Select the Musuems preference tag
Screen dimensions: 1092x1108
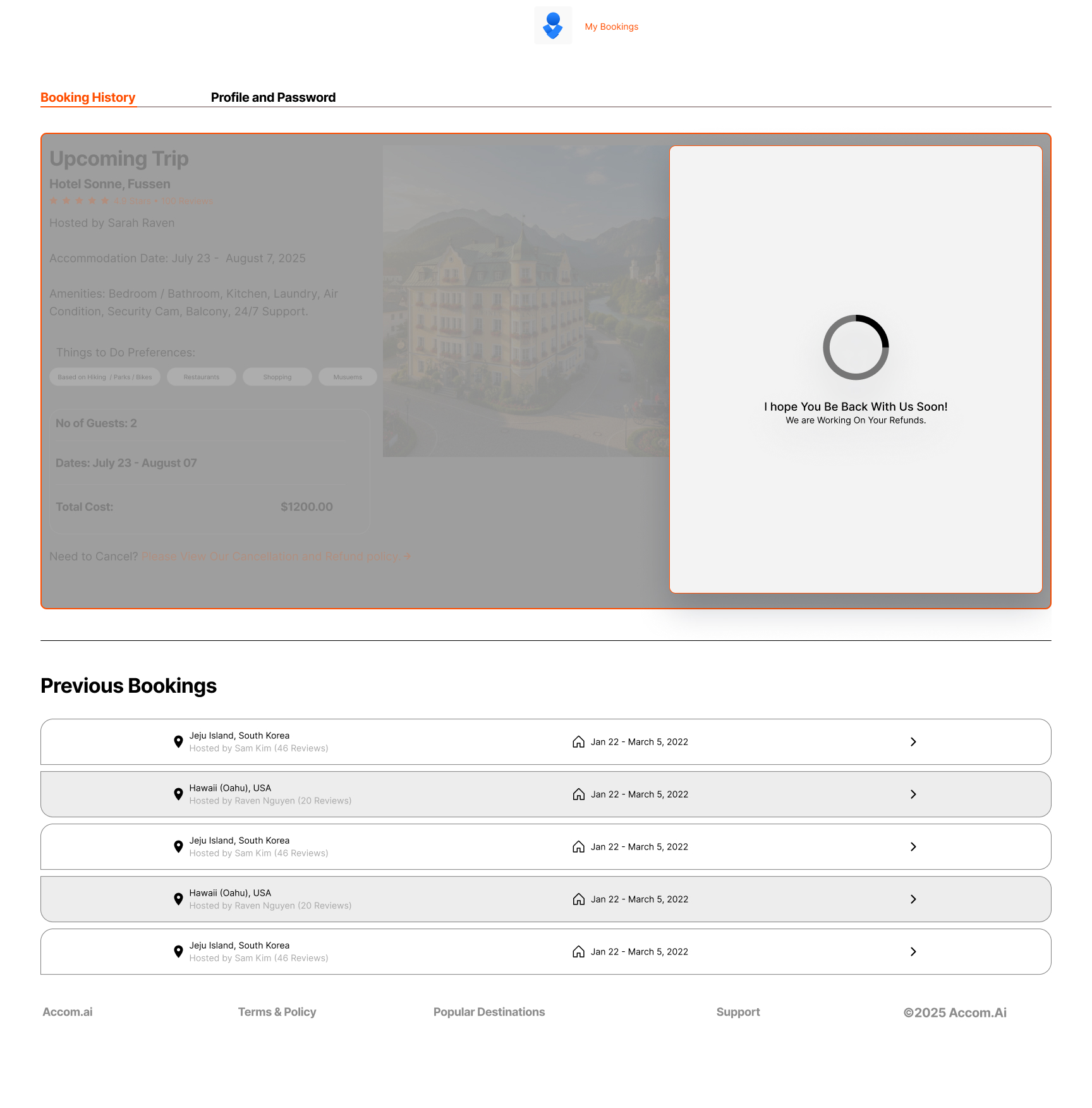(348, 377)
